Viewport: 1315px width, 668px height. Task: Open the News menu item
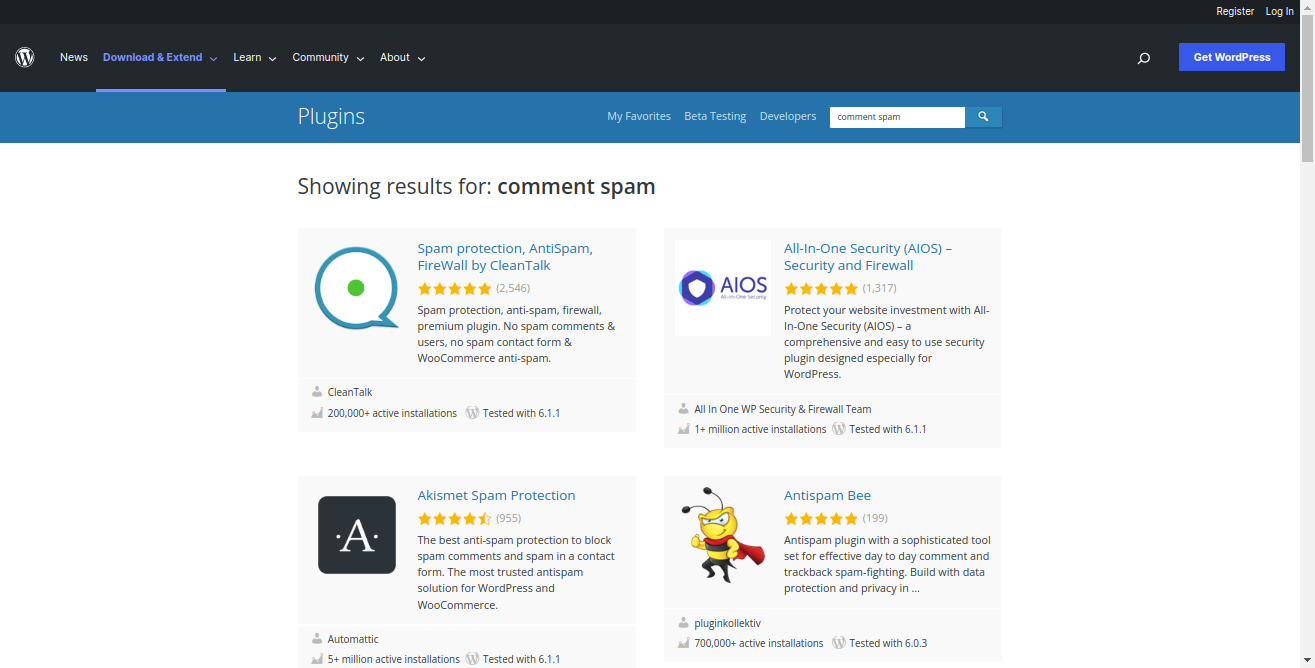[74, 58]
